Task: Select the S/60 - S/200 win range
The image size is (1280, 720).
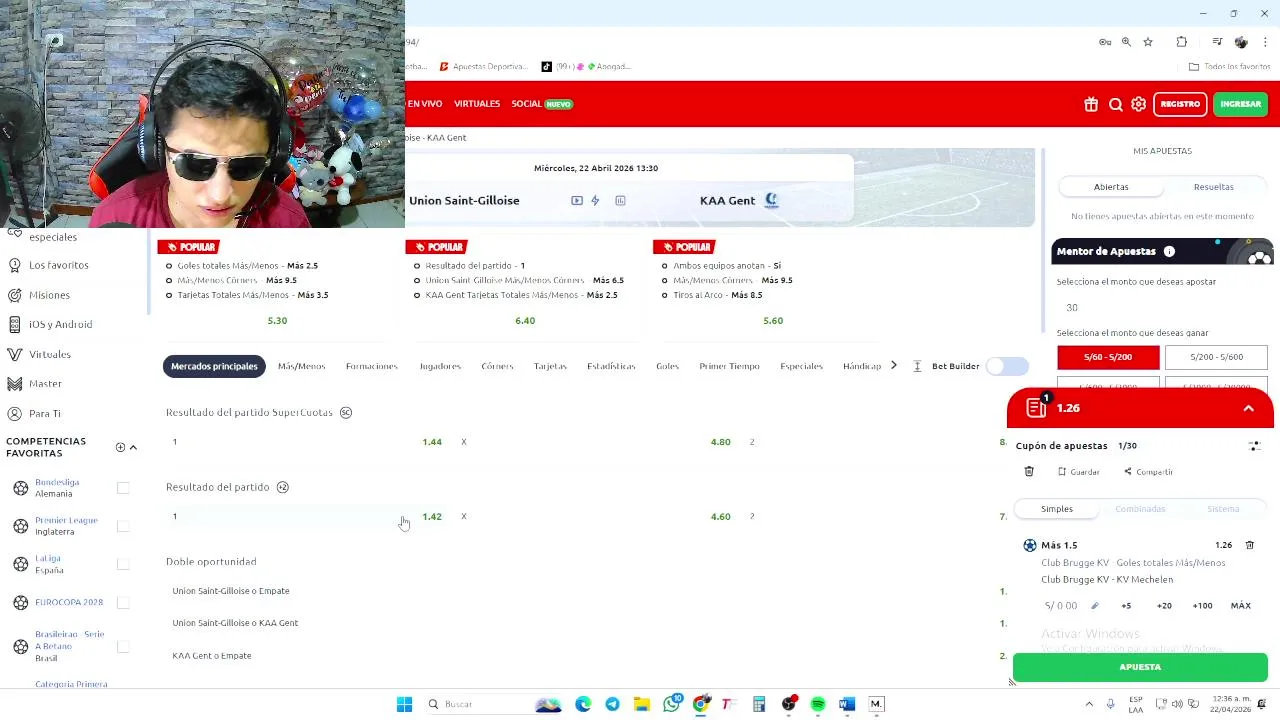Action: 1108,357
